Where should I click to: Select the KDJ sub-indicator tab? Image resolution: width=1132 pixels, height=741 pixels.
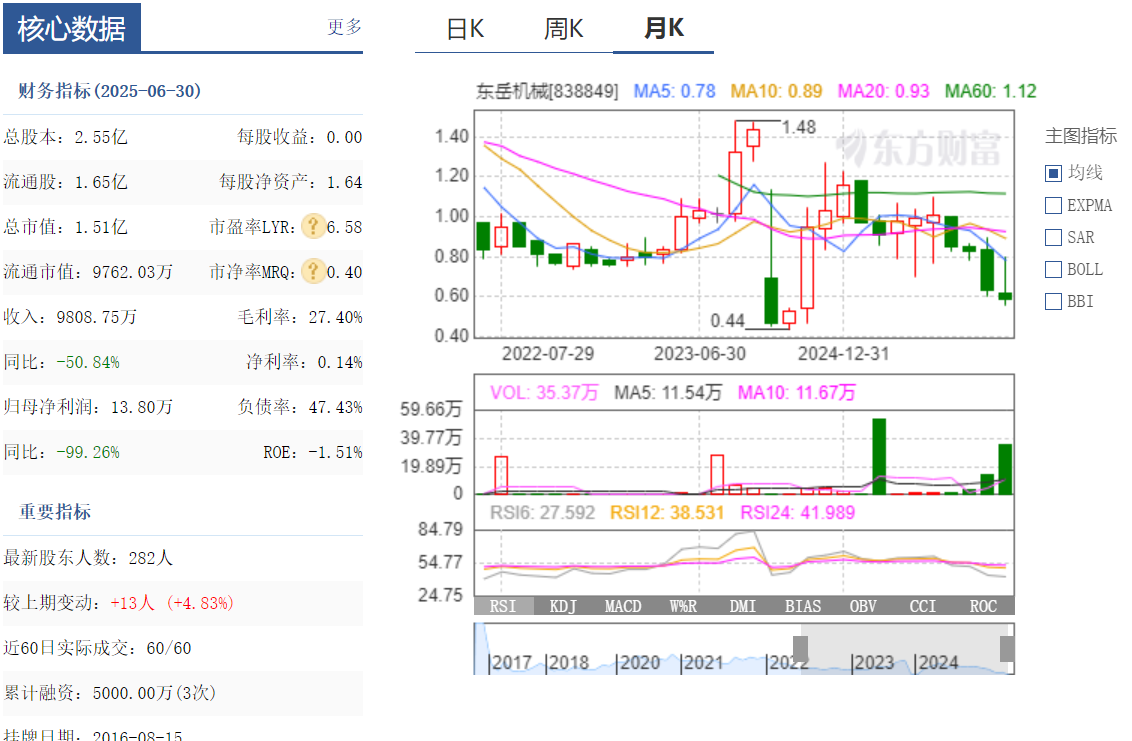(x=563, y=606)
